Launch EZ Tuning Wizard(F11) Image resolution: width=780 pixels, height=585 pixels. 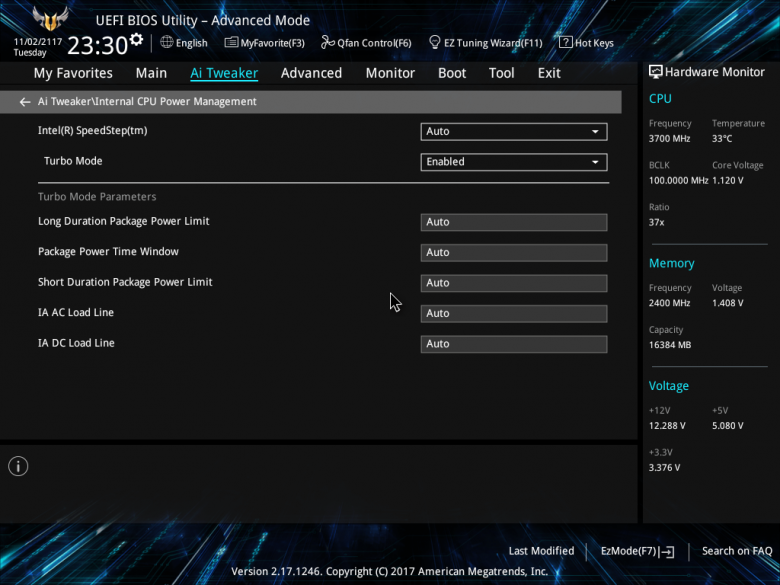(486, 43)
